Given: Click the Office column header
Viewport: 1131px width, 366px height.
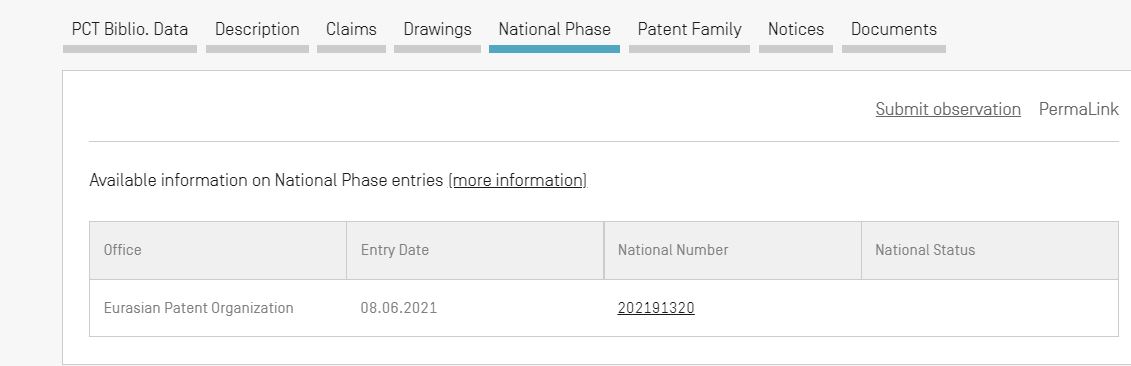Looking at the screenshot, I should click(218, 250).
